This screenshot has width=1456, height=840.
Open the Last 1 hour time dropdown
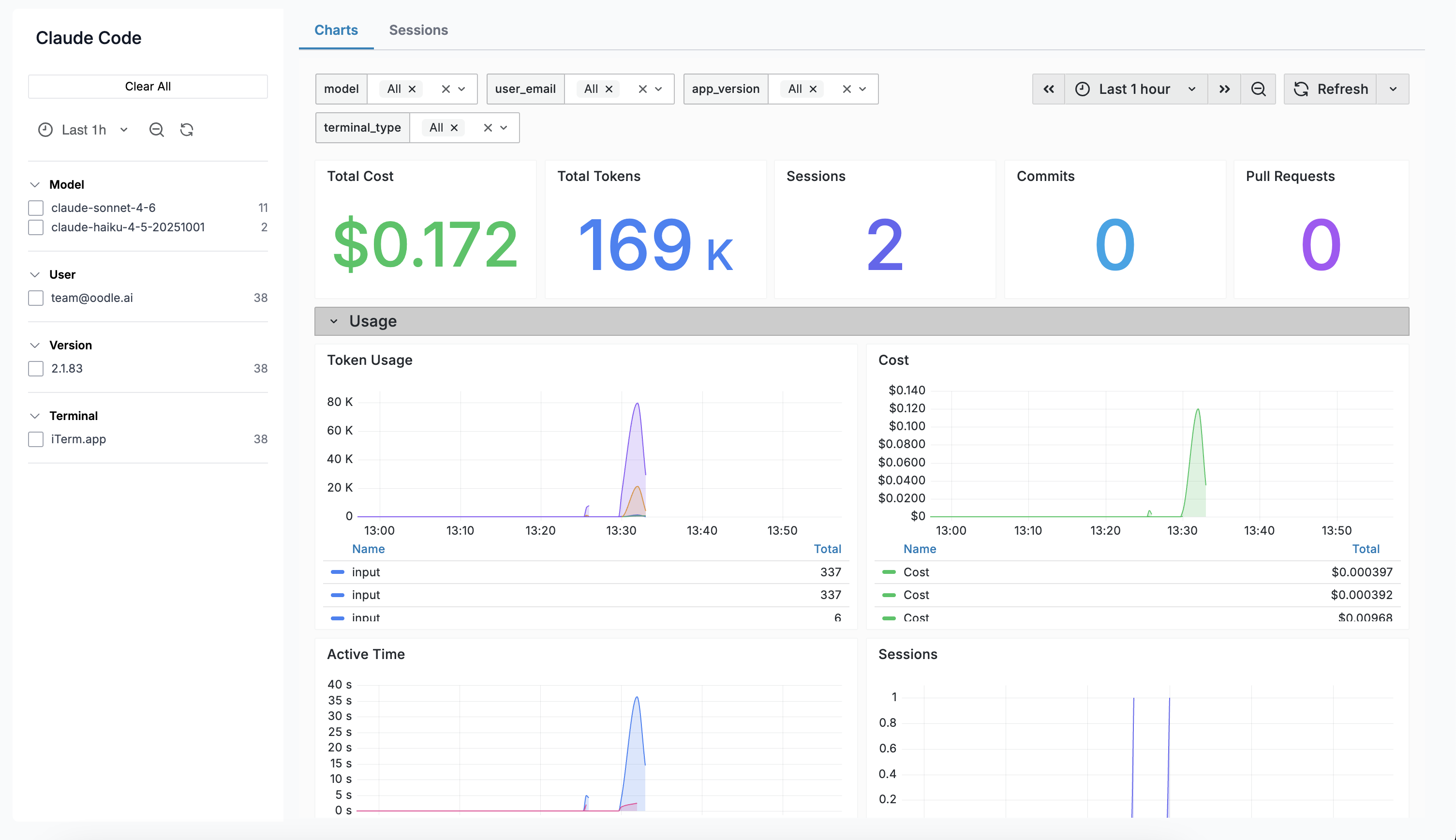click(x=1135, y=89)
